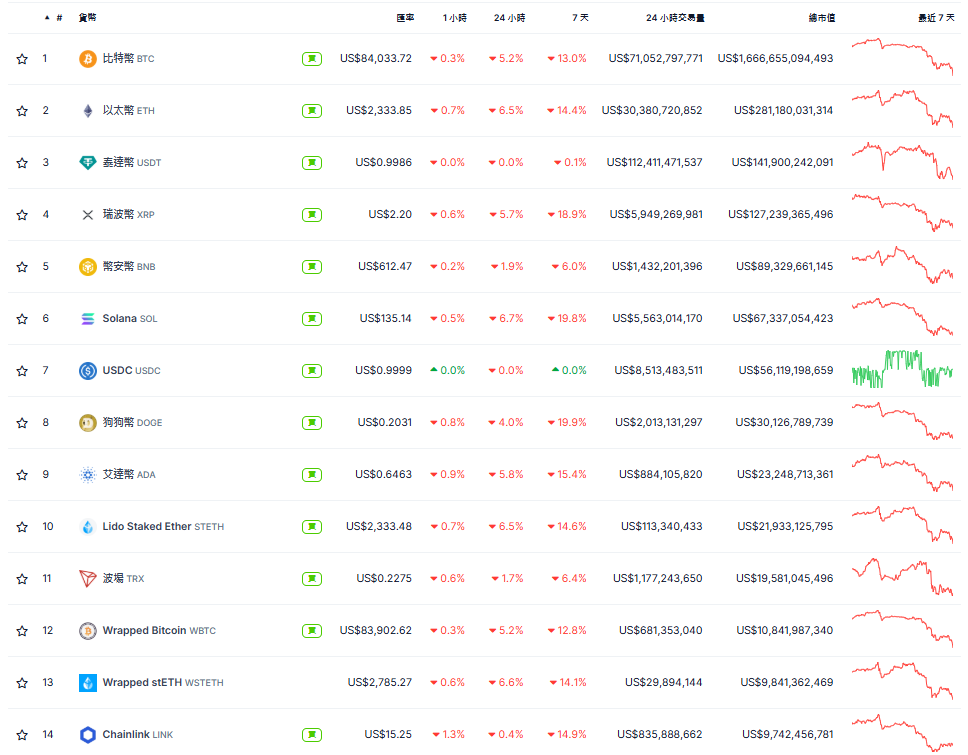Screen dimensions: 968x755
Task: Toggle favorite star for DOGE row
Action: click(22, 423)
